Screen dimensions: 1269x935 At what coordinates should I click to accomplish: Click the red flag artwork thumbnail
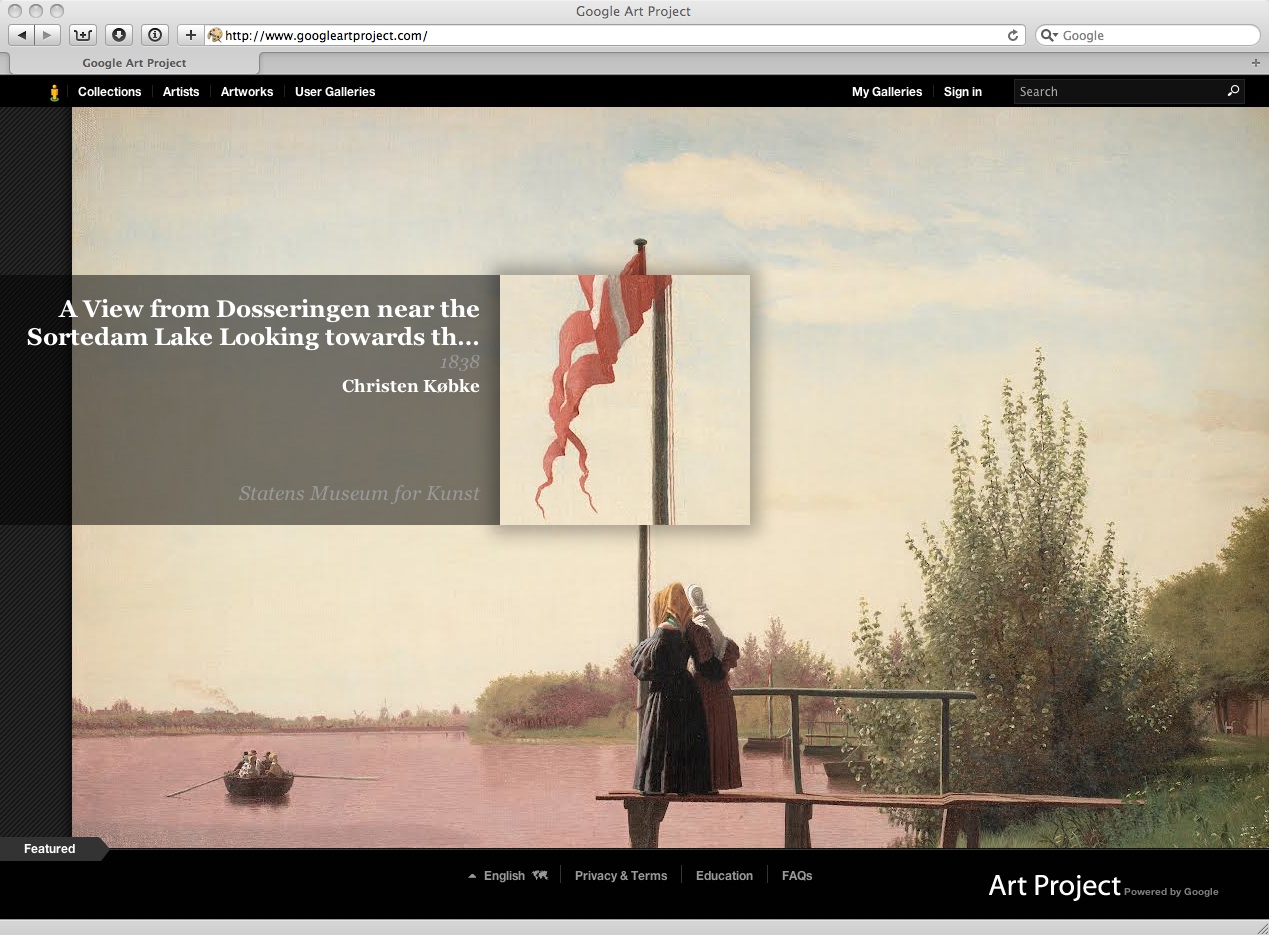coord(625,400)
